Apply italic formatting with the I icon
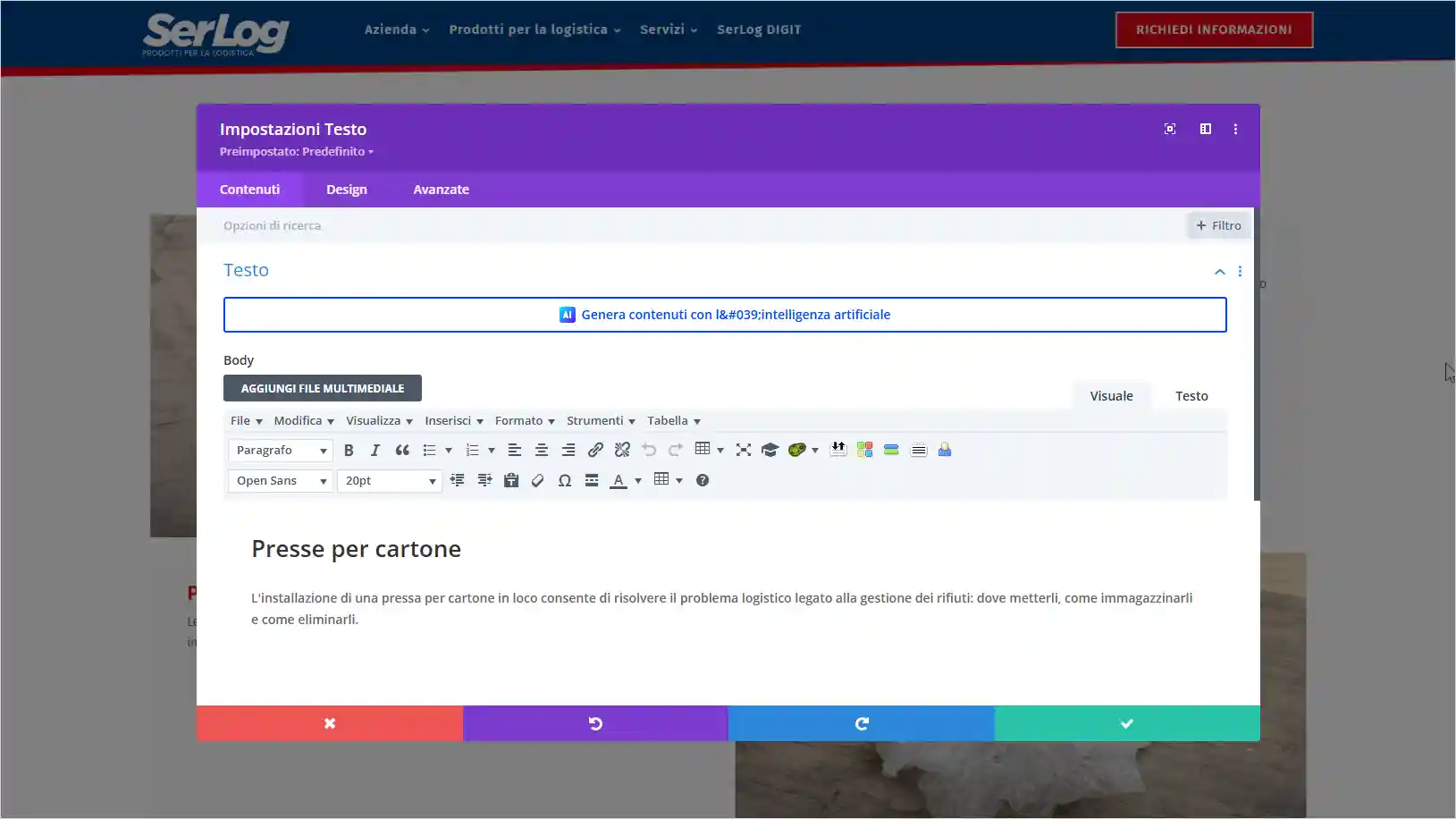1456x819 pixels. tap(375, 451)
